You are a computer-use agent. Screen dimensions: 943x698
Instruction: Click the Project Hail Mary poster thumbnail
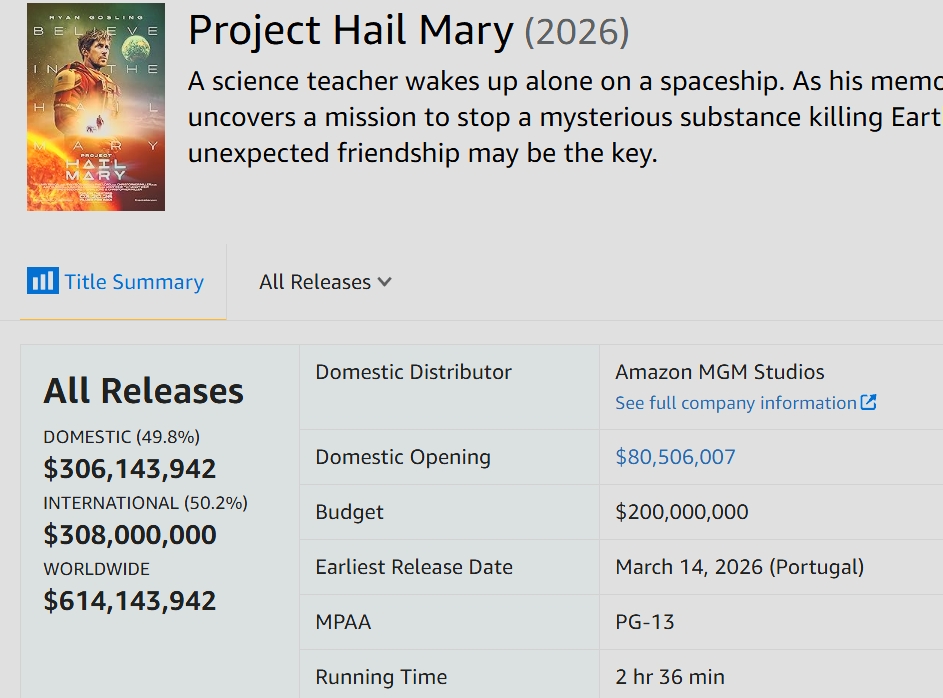tap(96, 107)
